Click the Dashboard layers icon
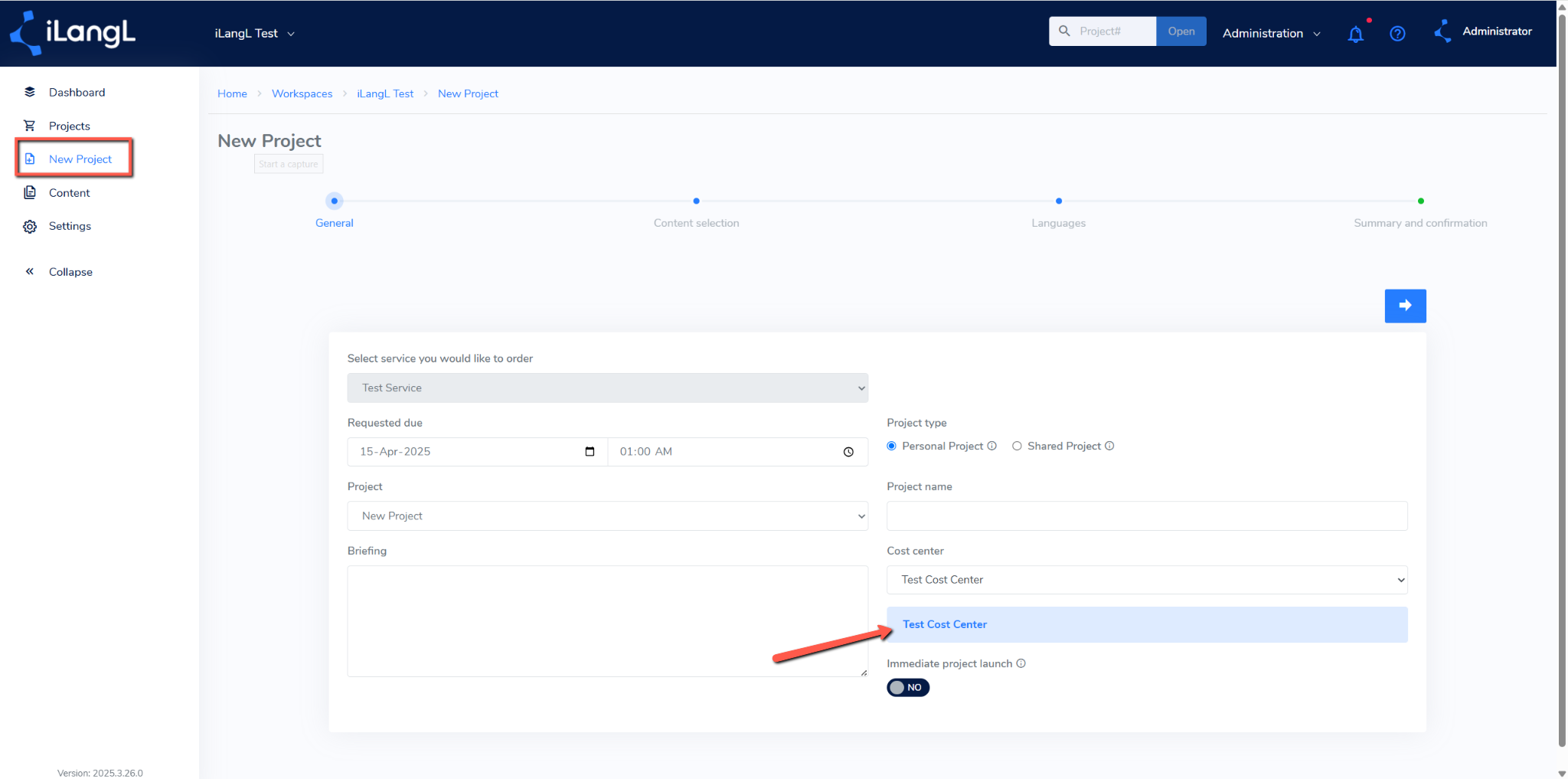This screenshot has width=1568, height=779. (x=30, y=92)
